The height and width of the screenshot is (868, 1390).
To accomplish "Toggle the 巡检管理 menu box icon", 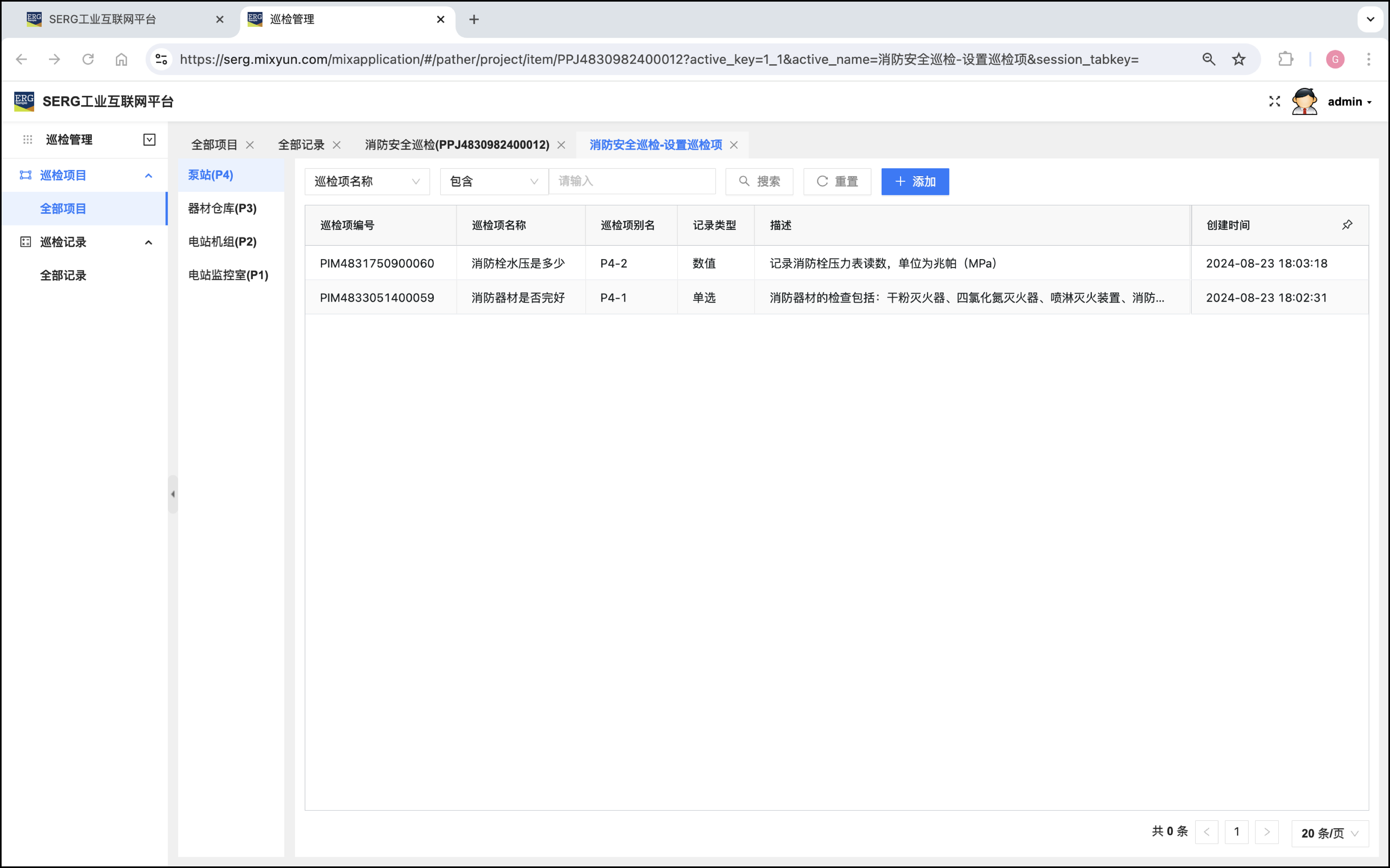I will [x=149, y=140].
